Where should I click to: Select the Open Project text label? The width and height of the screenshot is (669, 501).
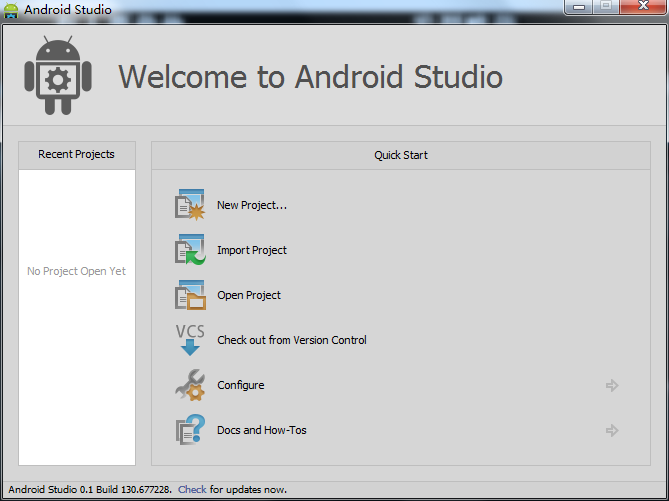click(249, 295)
